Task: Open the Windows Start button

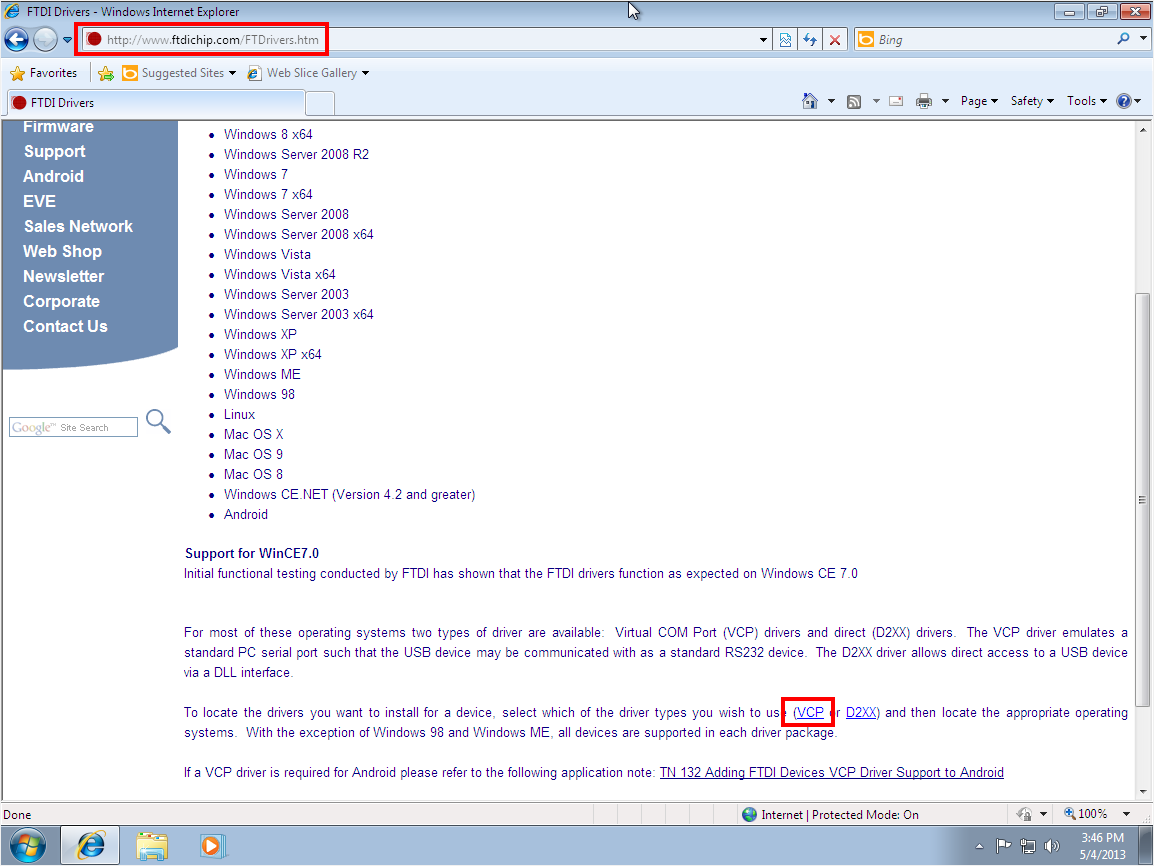Action: pos(27,845)
